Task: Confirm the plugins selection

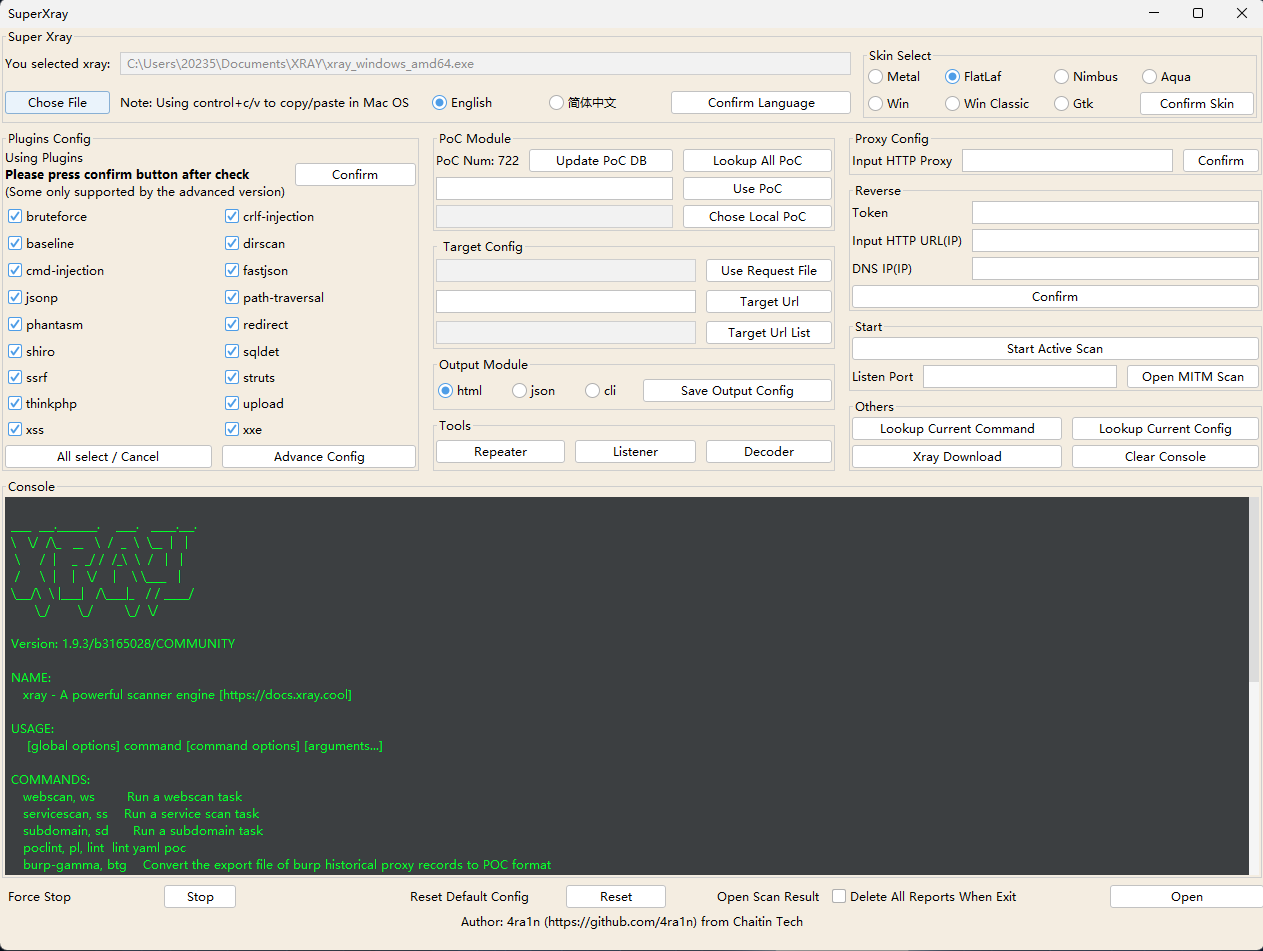Action: point(355,174)
